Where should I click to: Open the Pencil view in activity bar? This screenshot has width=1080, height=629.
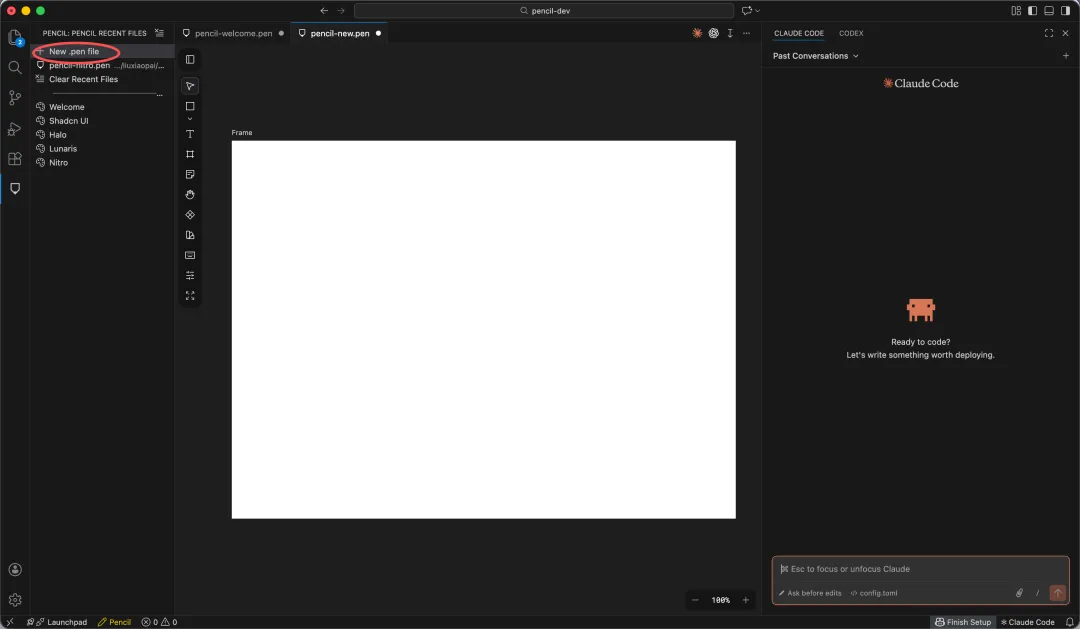tap(14, 189)
